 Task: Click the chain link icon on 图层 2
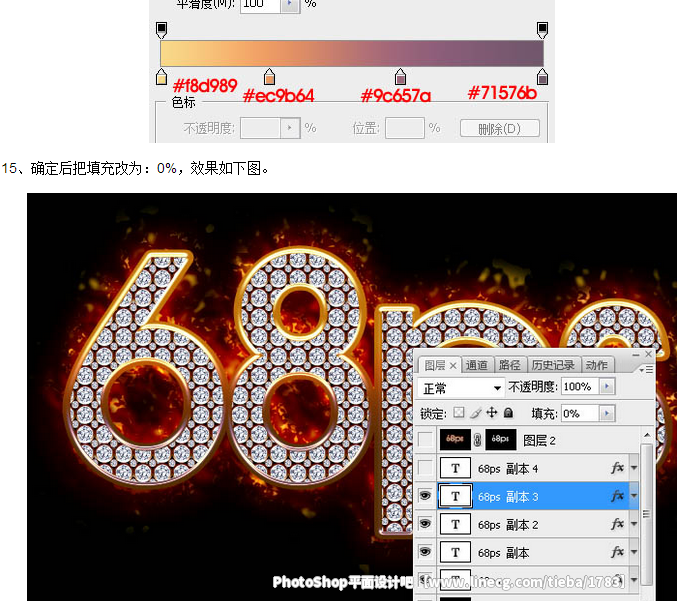click(x=478, y=440)
